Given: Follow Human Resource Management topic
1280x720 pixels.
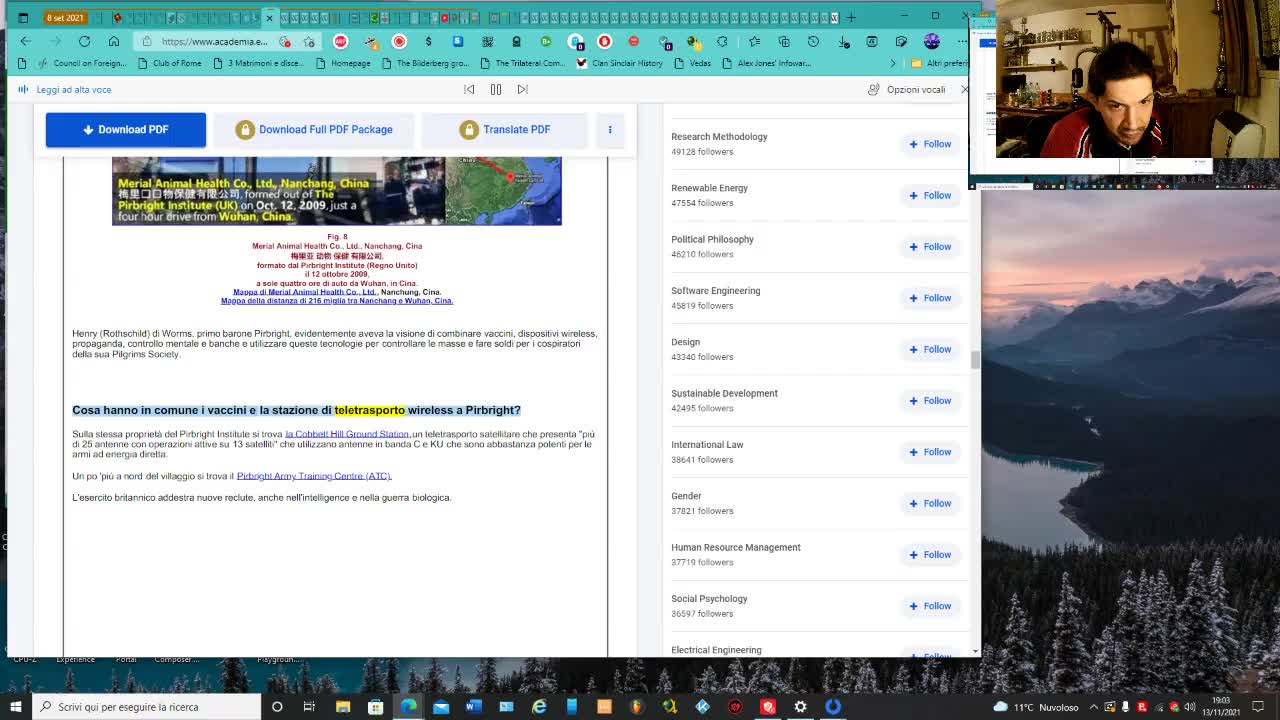Looking at the screenshot, I should (930, 555).
